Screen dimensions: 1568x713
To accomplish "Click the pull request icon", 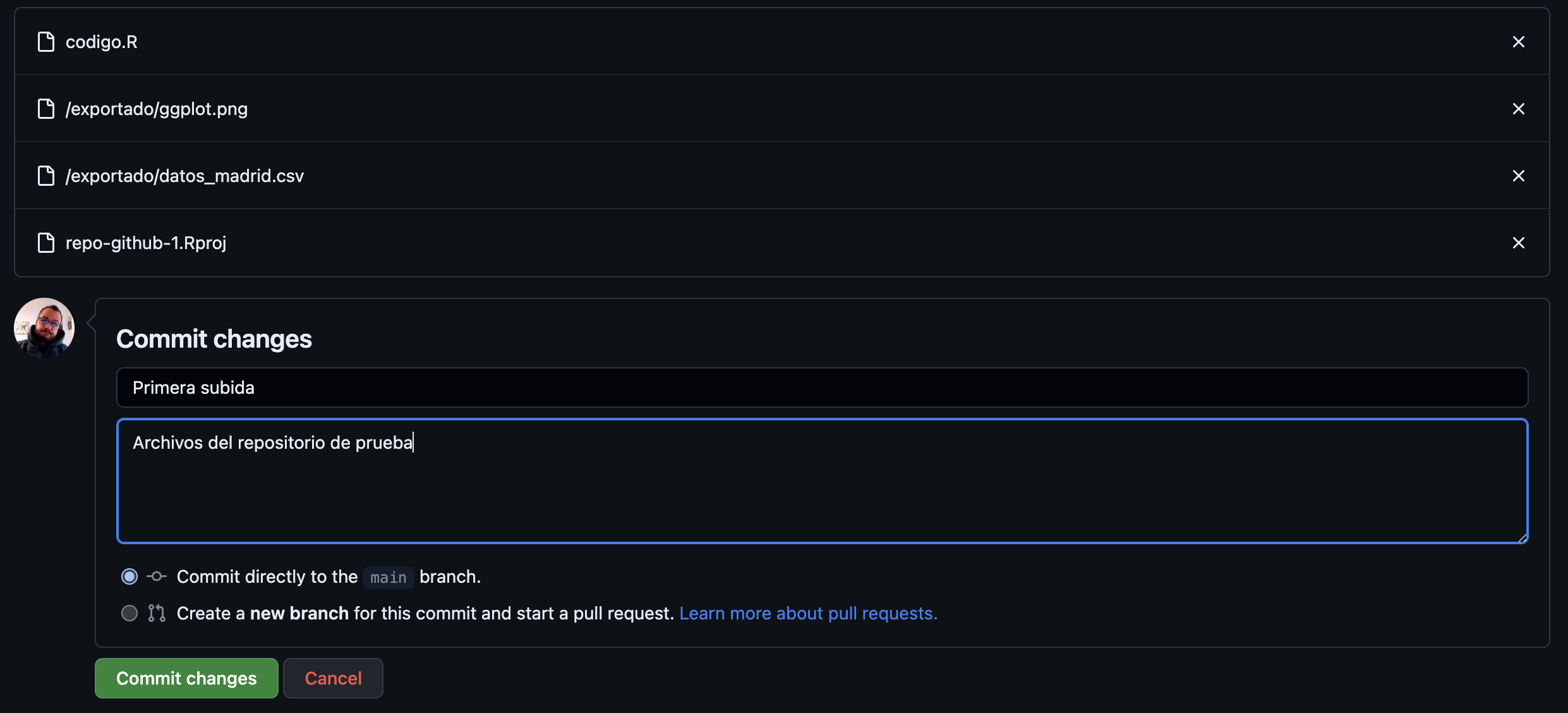I will [157, 613].
